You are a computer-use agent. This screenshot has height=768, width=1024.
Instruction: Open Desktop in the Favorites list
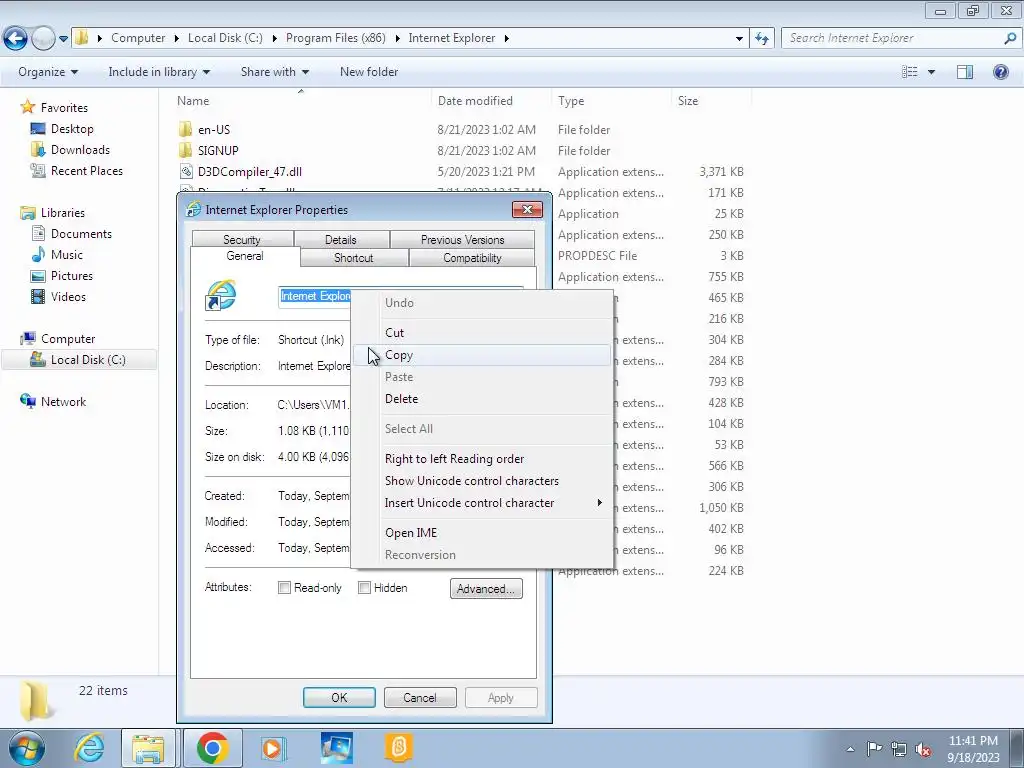[72, 129]
